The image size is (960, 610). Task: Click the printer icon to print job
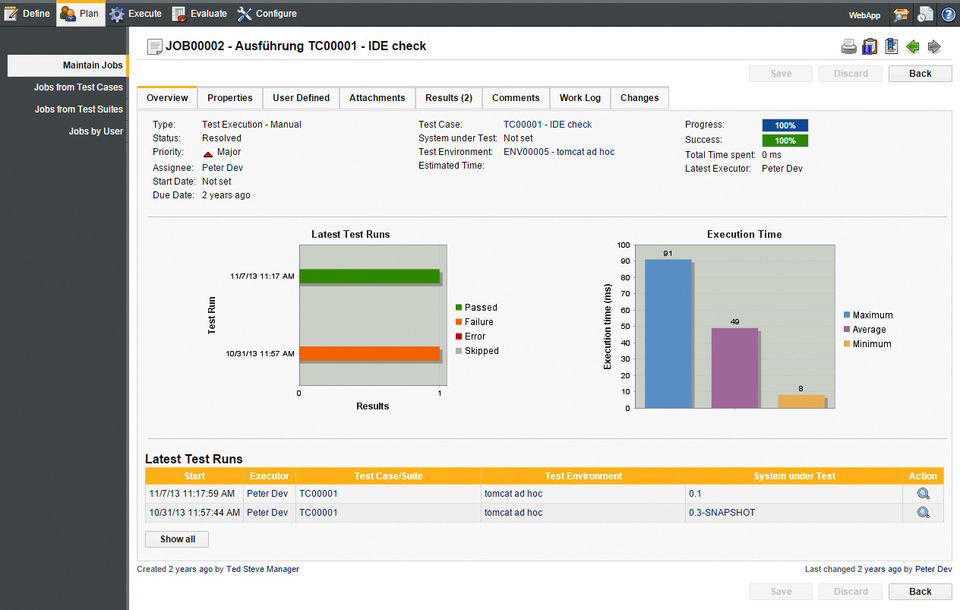pos(849,46)
